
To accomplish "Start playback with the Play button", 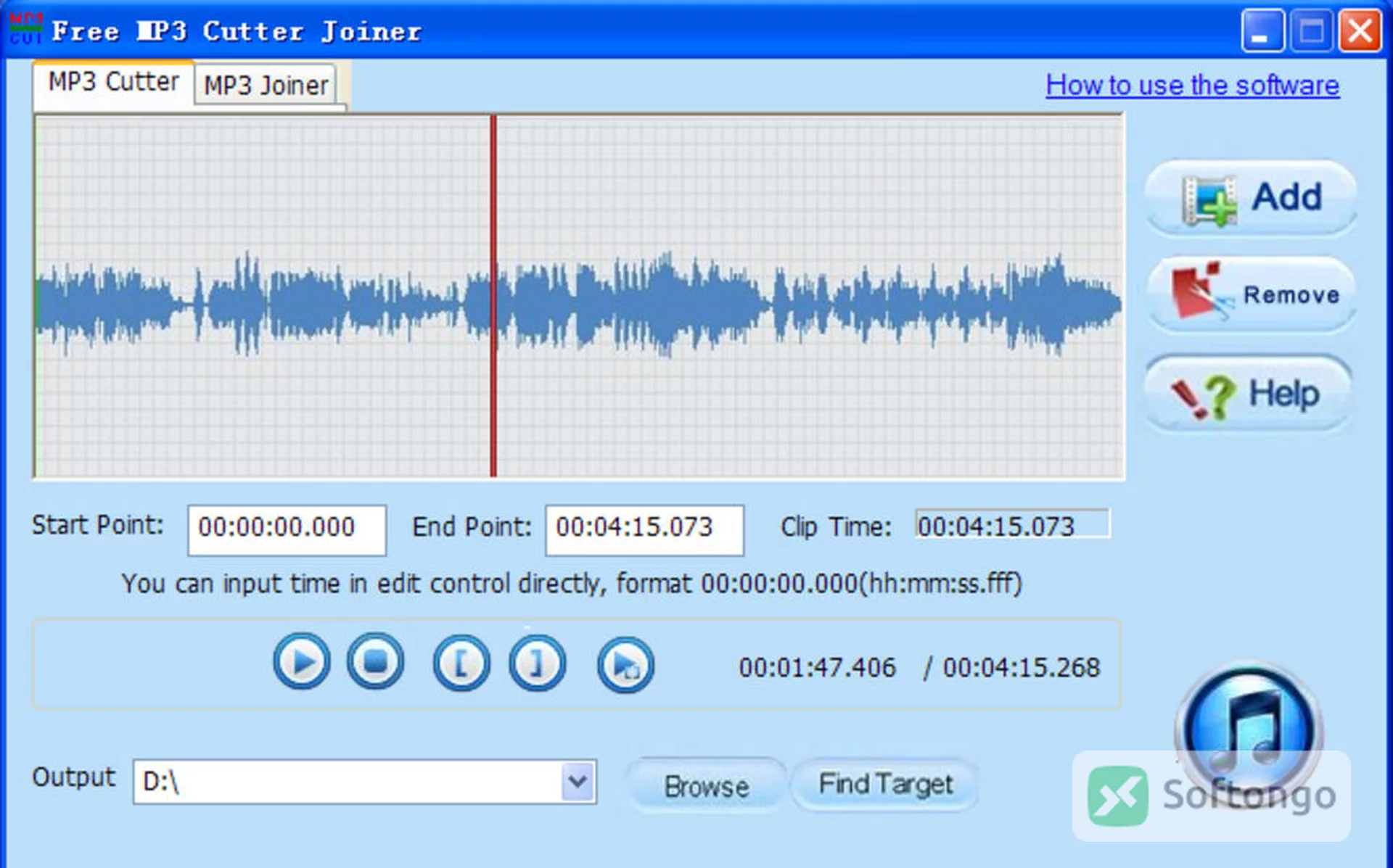I will point(302,662).
